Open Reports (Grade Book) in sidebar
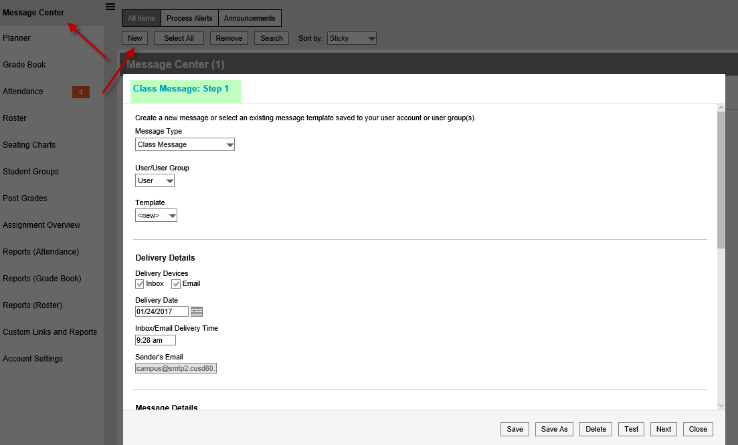The height and width of the screenshot is (445, 738). 42,278
